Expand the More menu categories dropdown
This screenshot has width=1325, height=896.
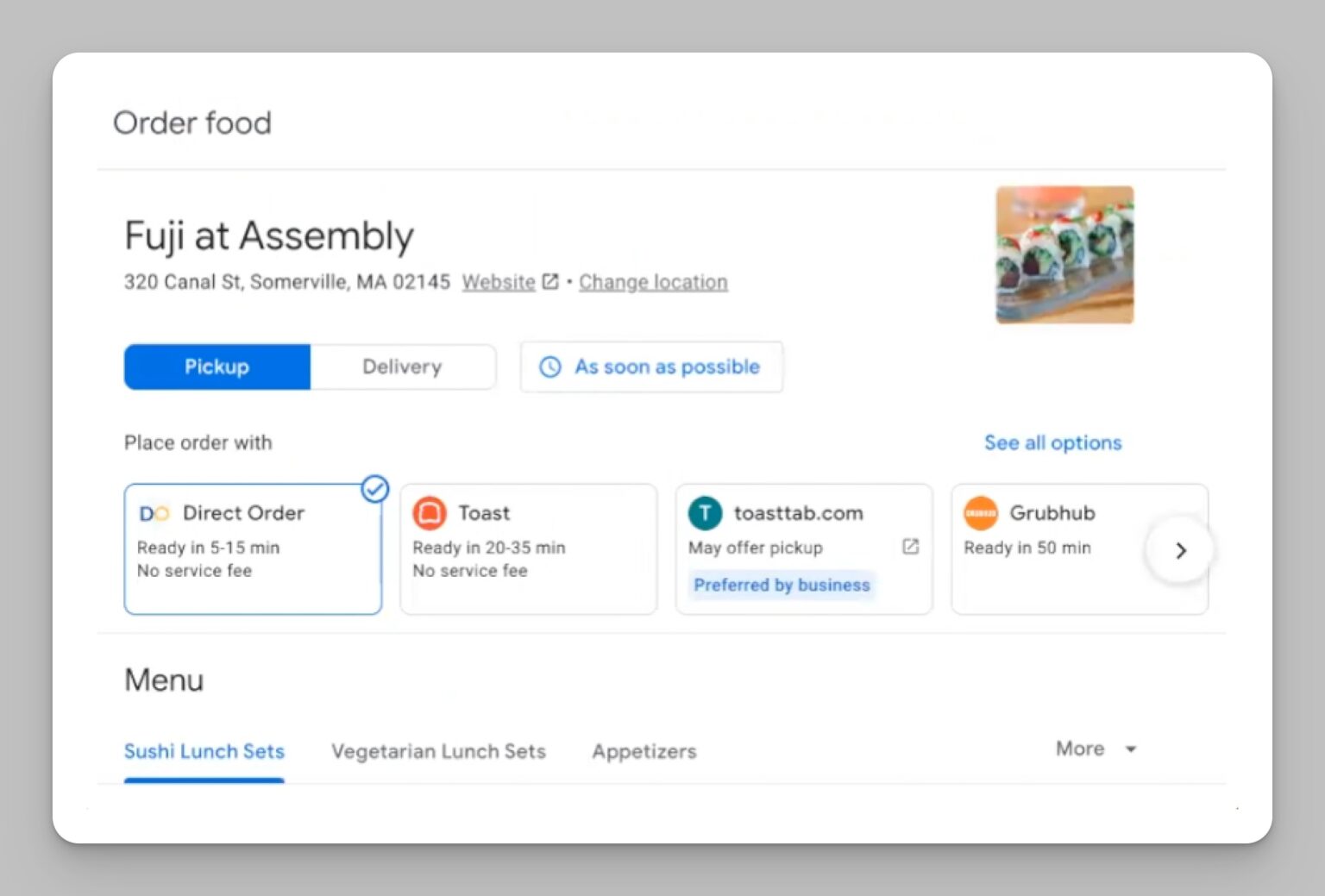[1096, 749]
